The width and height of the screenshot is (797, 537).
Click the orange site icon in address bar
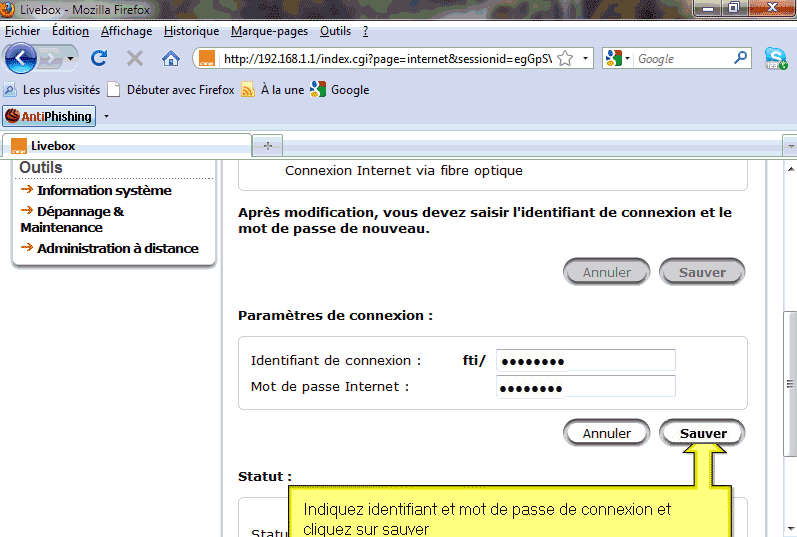pyautogui.click(x=207, y=59)
